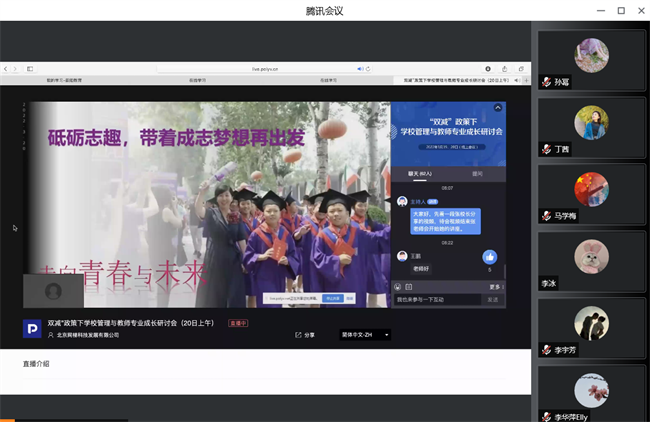Click the muted mic icon beside 马学梅

(546, 216)
